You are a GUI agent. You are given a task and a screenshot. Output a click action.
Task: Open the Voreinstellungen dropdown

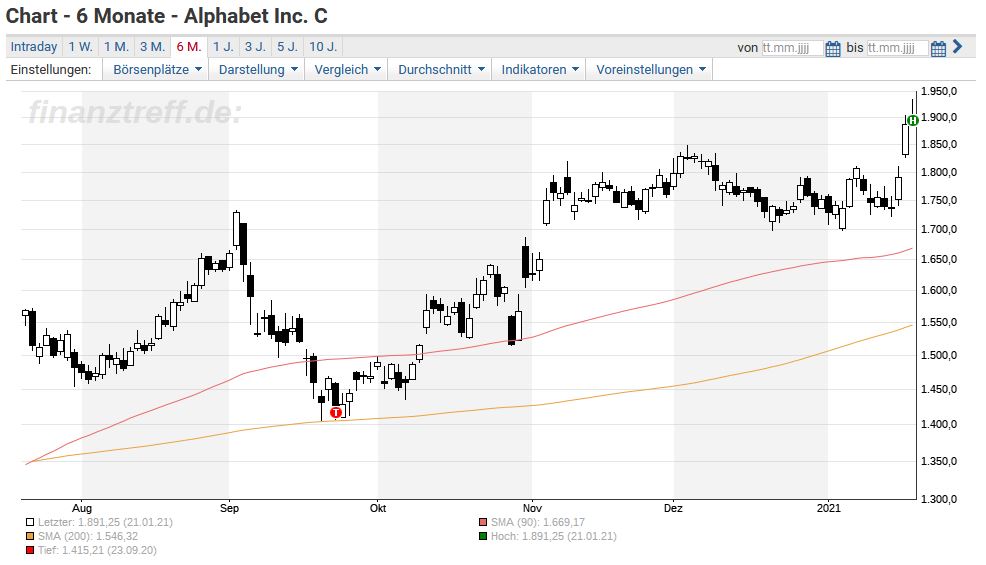coord(650,70)
